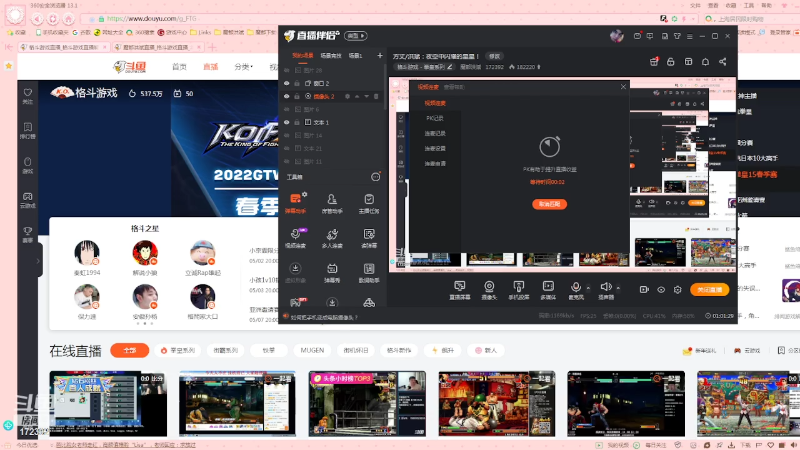Screen dimensions: 800x450
Task: Open 首页 link in Douyu nav
Action: [x=179, y=67]
